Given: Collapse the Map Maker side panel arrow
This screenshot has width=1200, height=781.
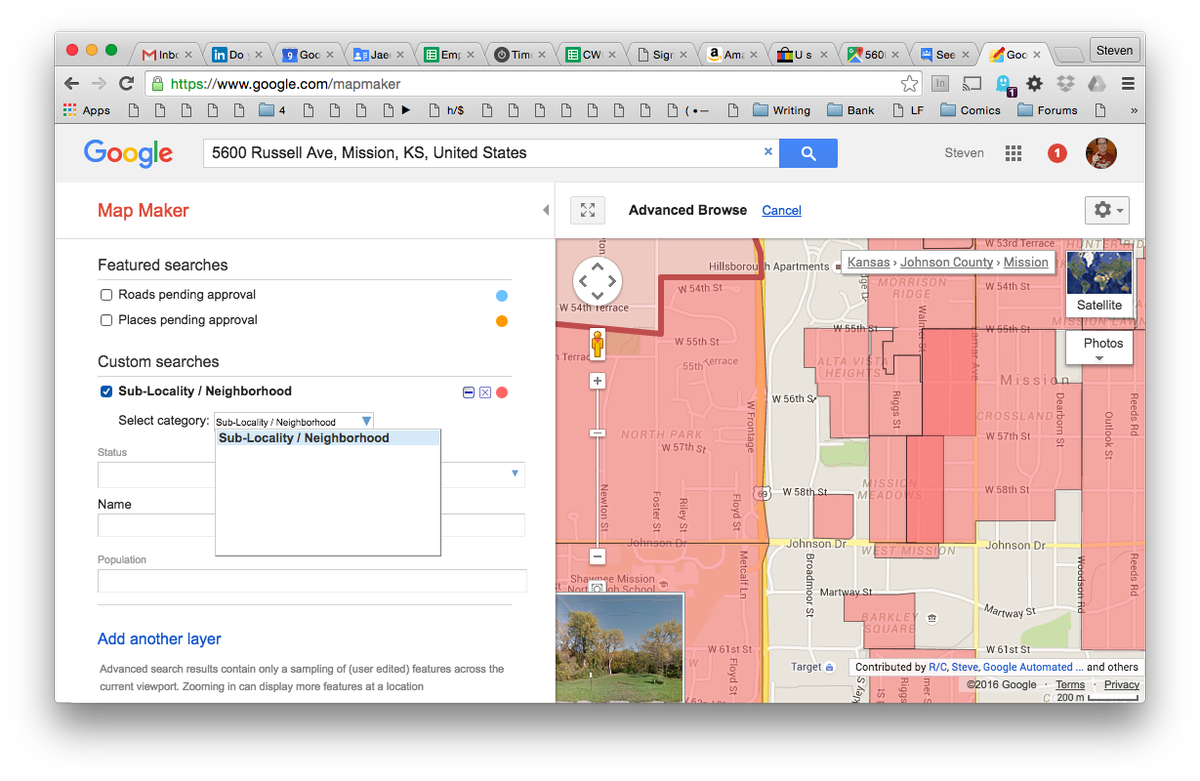Looking at the screenshot, I should 545,210.
